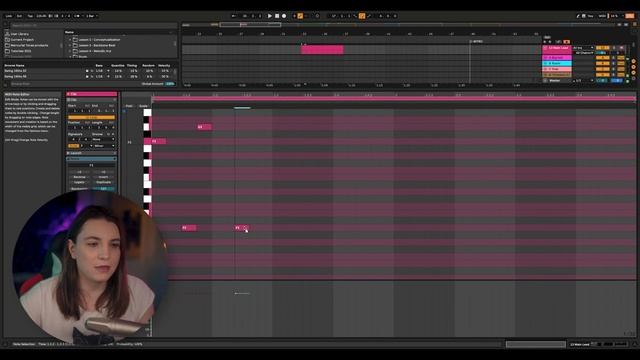
Task: Switch to the Notes tab in clip view
Action: coord(91,159)
